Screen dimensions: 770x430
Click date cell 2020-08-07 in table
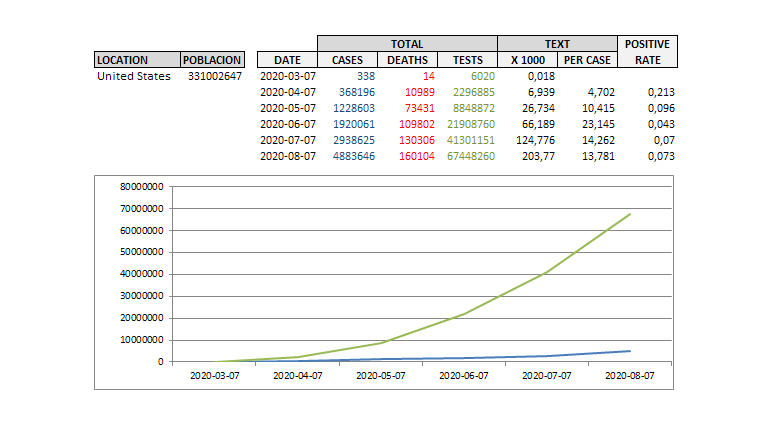tap(288, 156)
